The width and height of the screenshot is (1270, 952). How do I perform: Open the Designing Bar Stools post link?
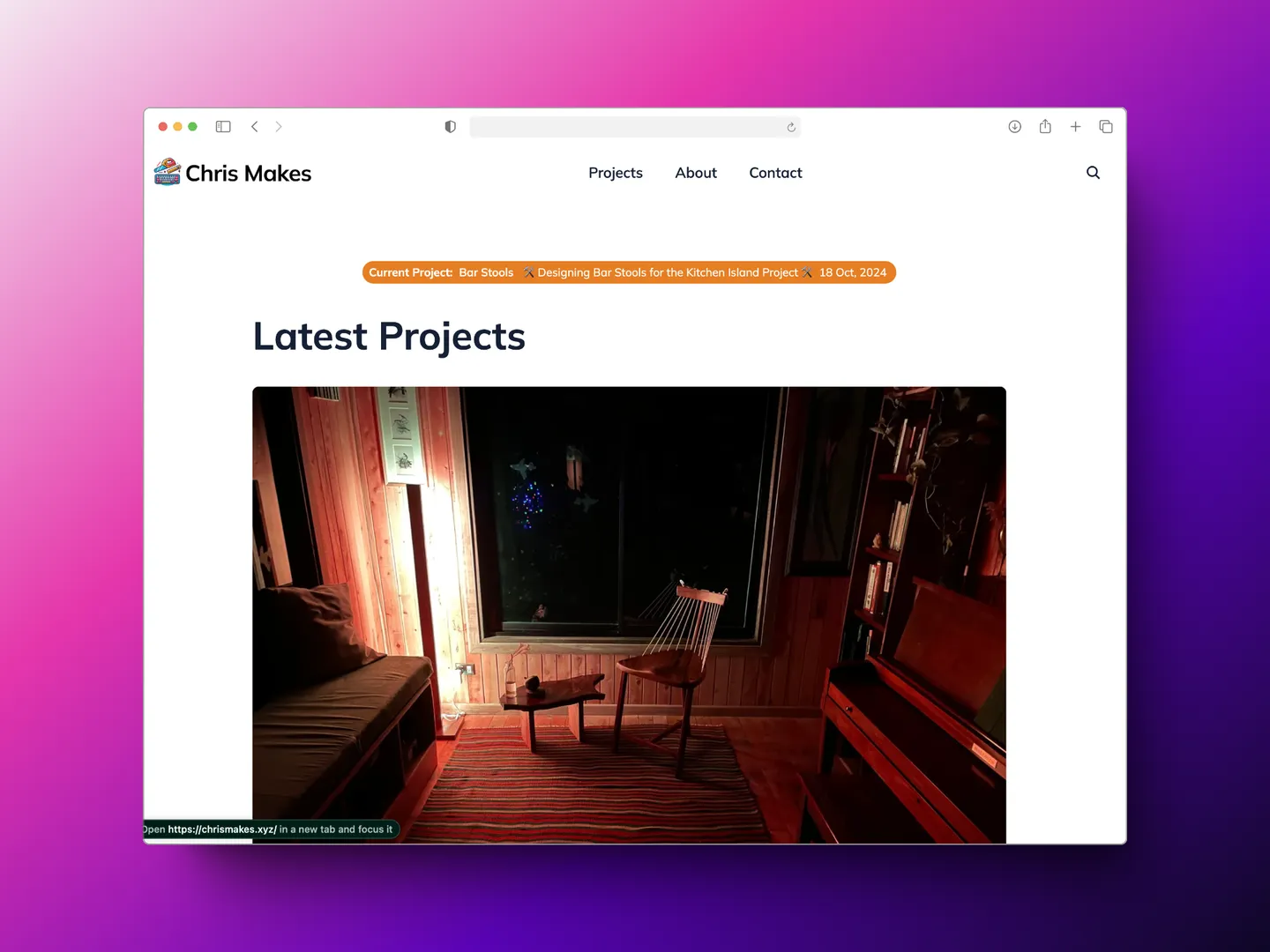(668, 272)
